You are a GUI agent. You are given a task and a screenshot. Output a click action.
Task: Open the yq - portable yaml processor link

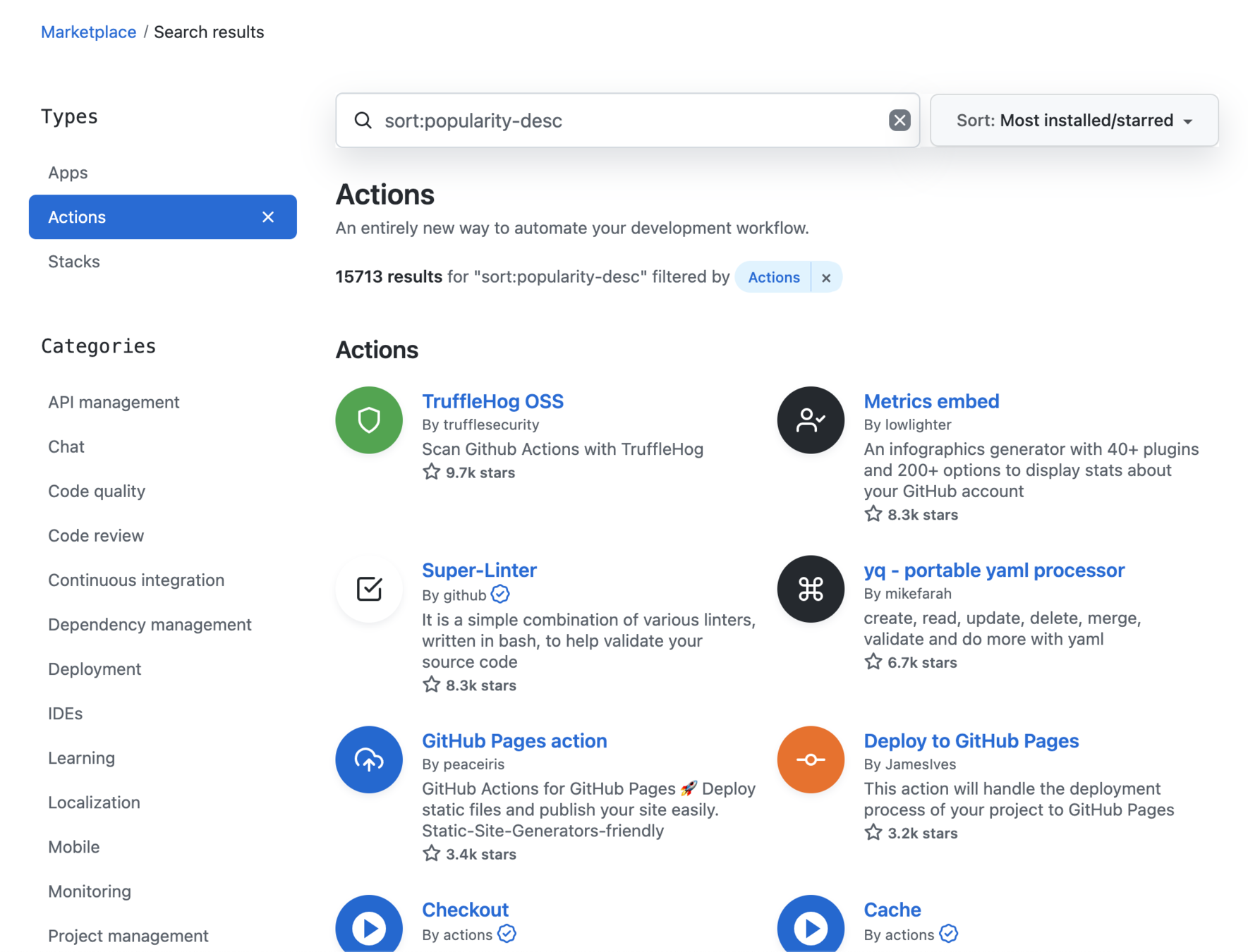[994, 570]
